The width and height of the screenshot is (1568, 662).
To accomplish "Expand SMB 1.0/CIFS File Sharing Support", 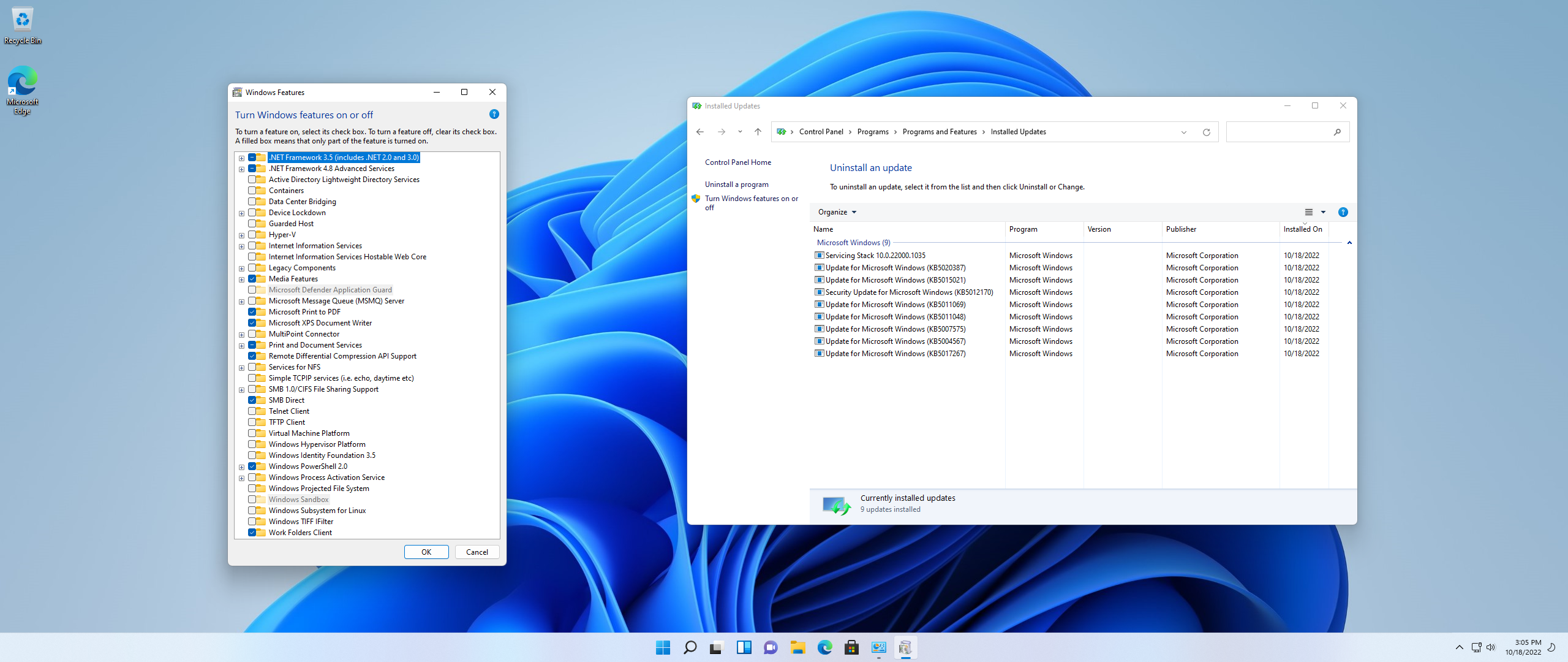I will coord(241,390).
